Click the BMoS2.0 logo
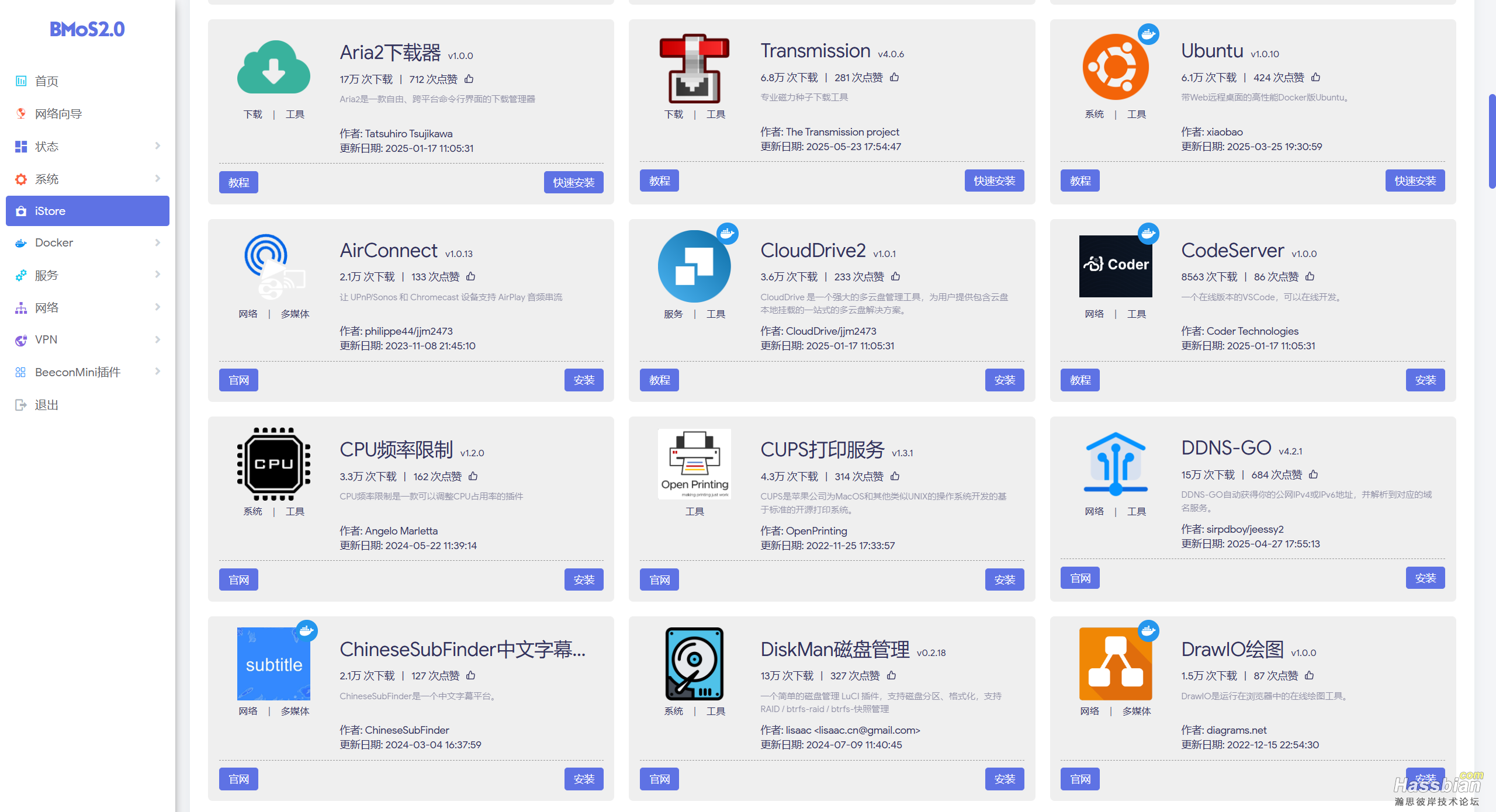The image size is (1496, 812). [x=87, y=29]
